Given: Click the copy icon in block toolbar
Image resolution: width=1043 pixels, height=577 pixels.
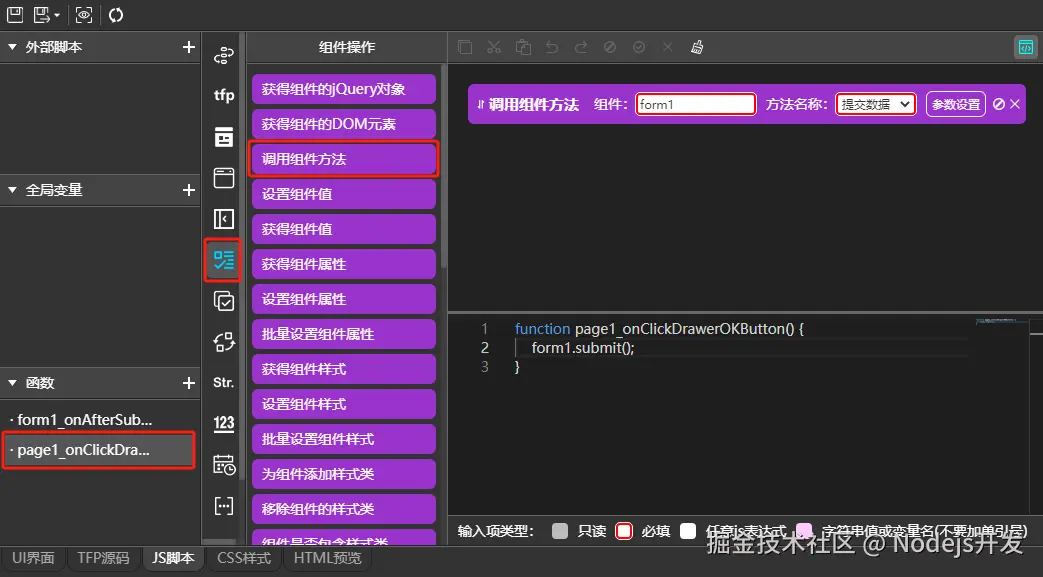Looking at the screenshot, I should [465, 47].
